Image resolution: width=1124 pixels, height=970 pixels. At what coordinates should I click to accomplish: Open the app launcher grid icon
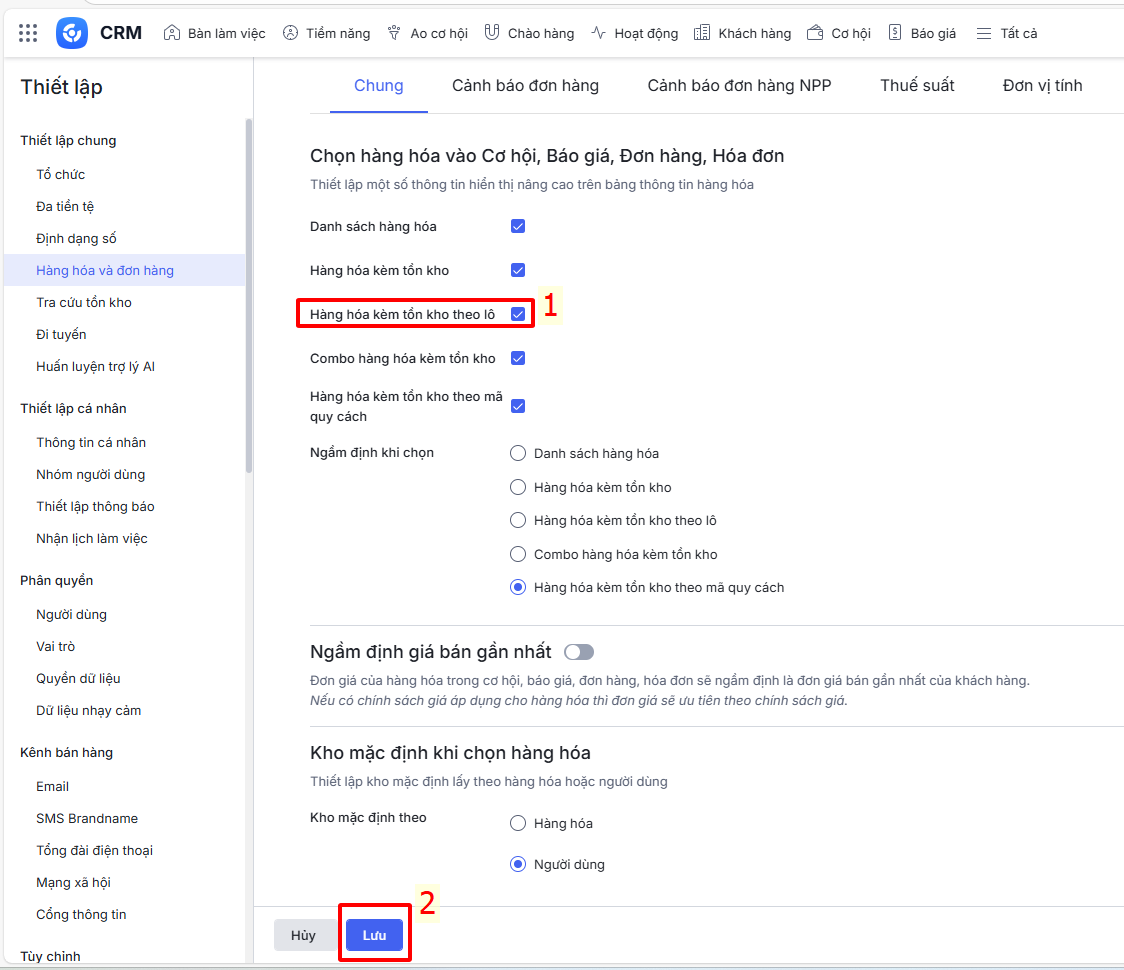click(x=28, y=33)
